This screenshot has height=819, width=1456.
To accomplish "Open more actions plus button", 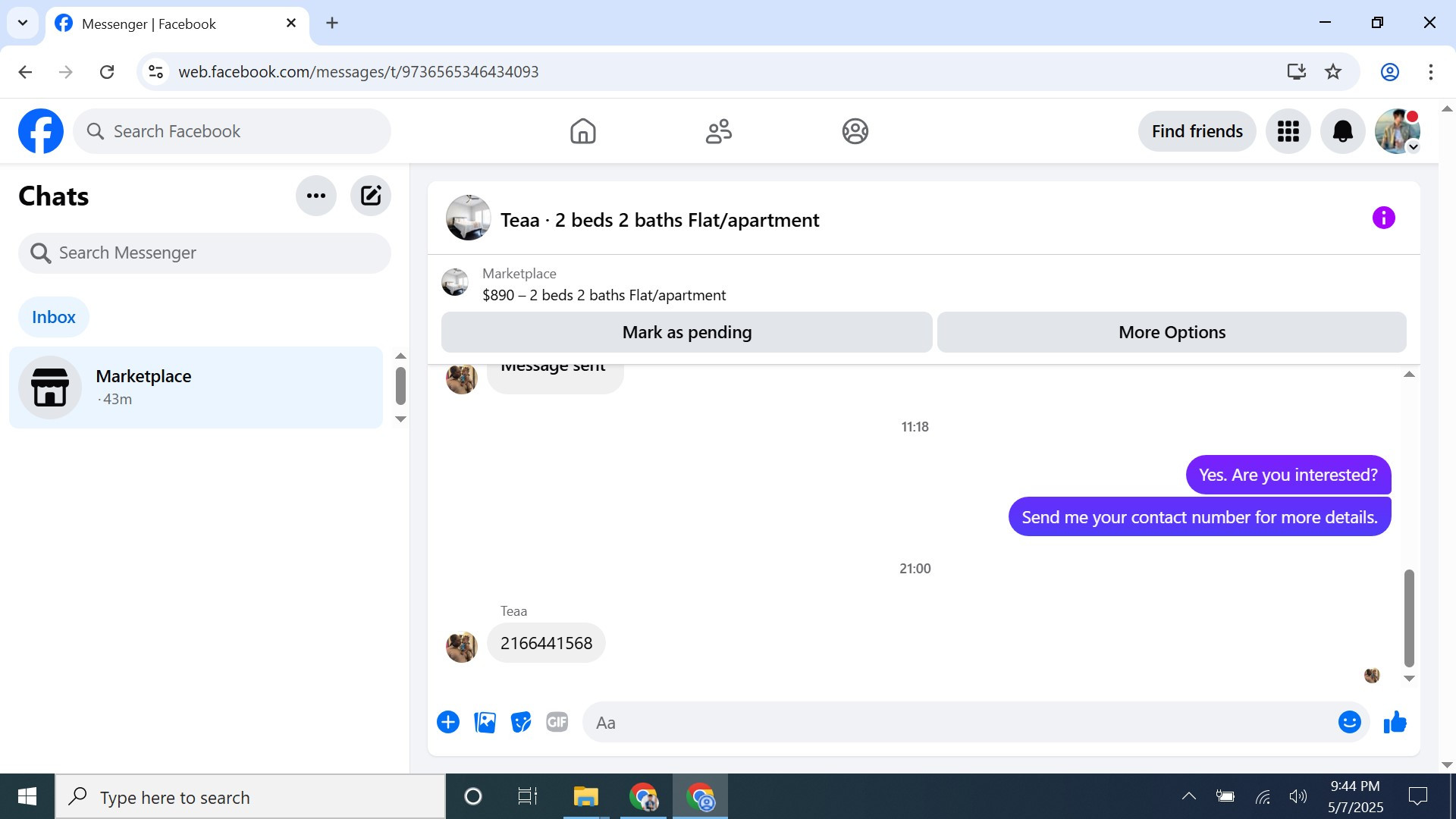I will [x=448, y=723].
